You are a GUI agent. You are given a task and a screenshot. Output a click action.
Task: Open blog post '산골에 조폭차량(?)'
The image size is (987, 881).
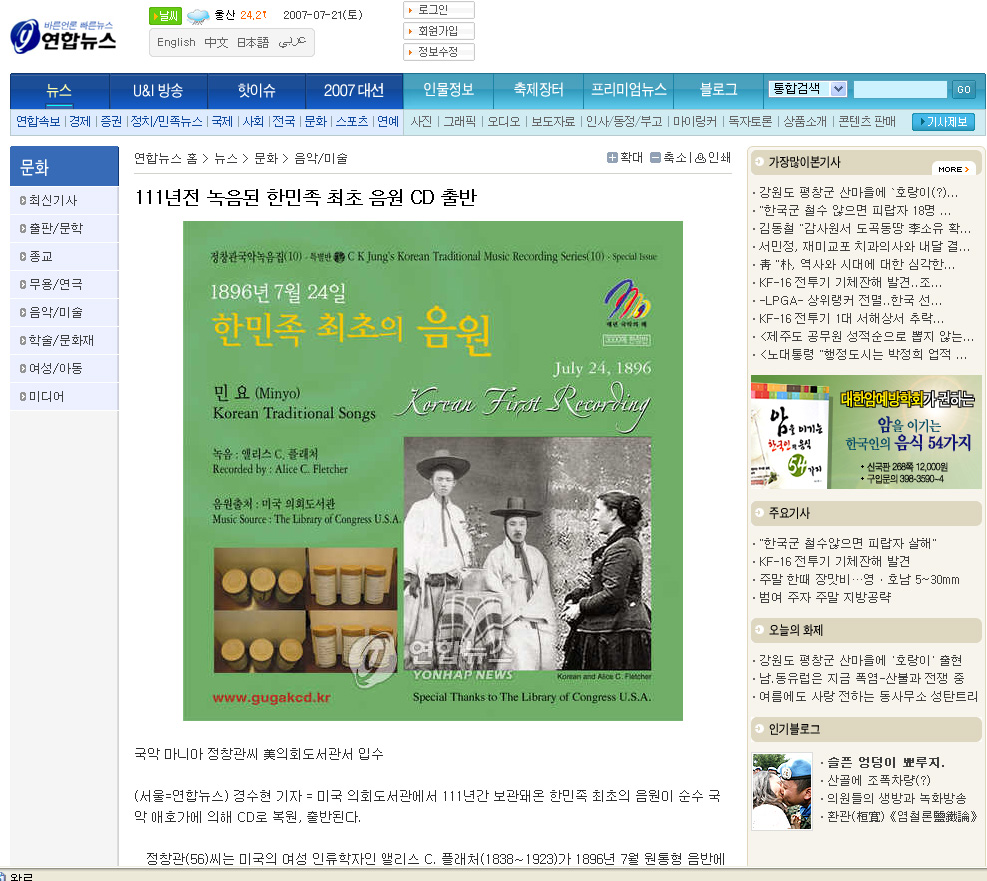[878, 780]
